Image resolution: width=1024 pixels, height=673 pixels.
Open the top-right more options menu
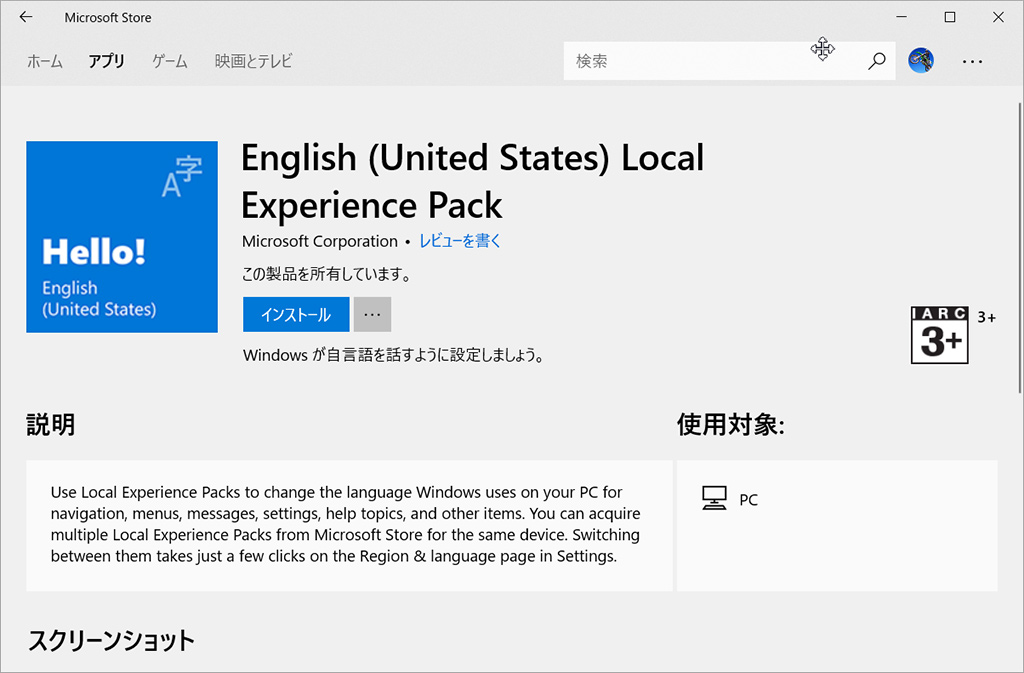pos(972,61)
